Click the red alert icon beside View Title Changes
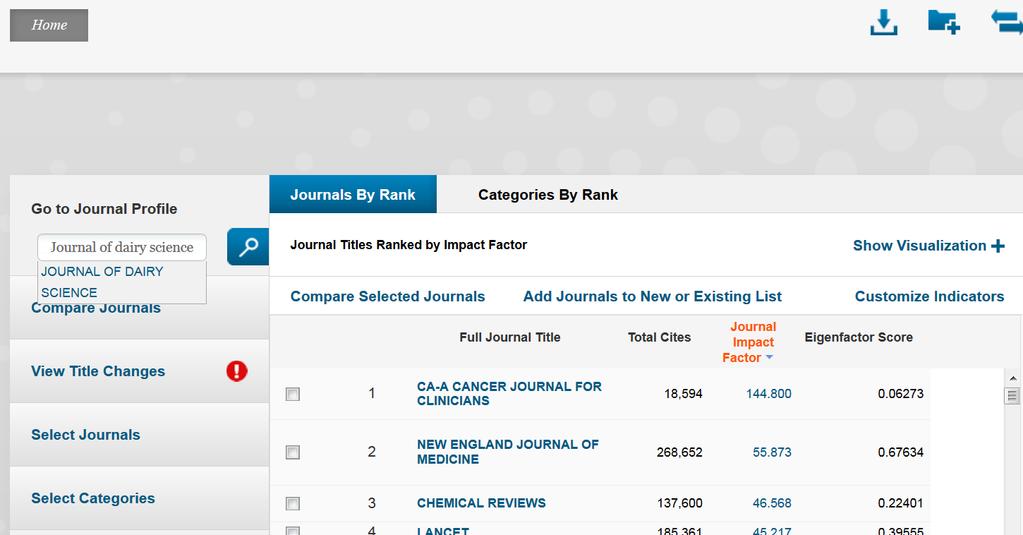The image size is (1023, 535). tap(237, 371)
